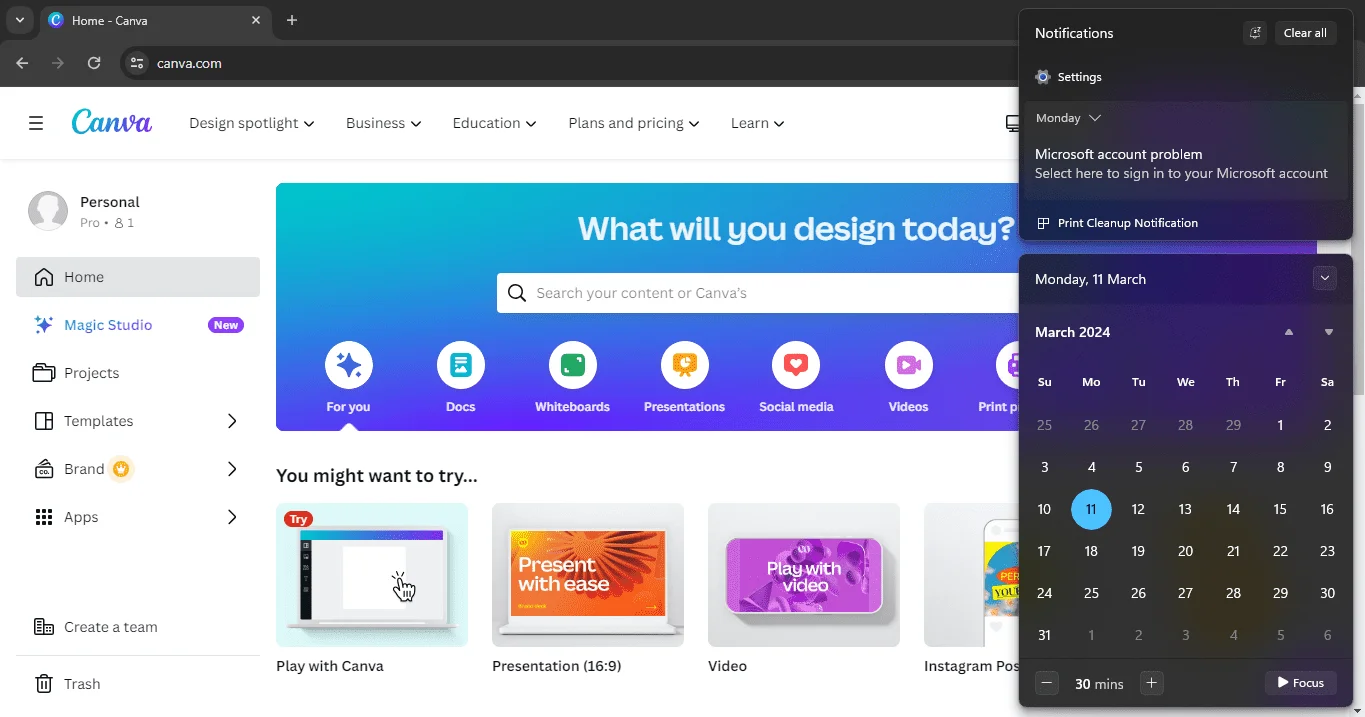The height and width of the screenshot is (717, 1365).
Task: Open the Videos category icon
Action: 909,366
